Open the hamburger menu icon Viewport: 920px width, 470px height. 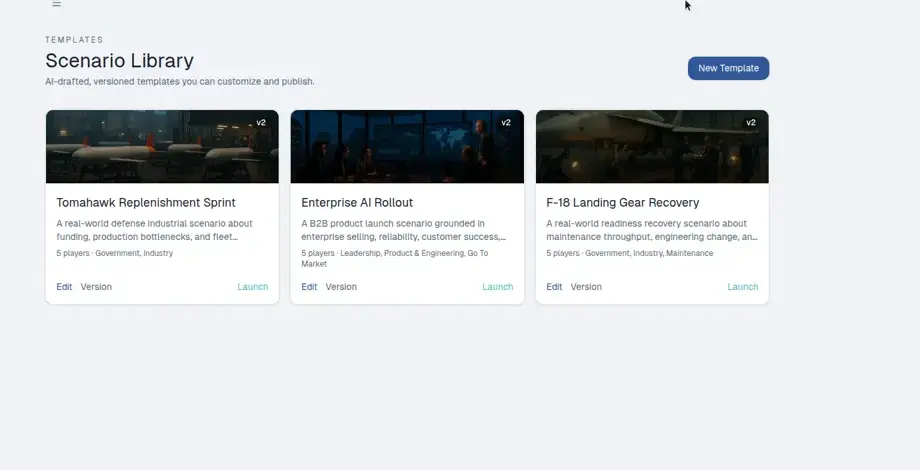click(x=56, y=4)
